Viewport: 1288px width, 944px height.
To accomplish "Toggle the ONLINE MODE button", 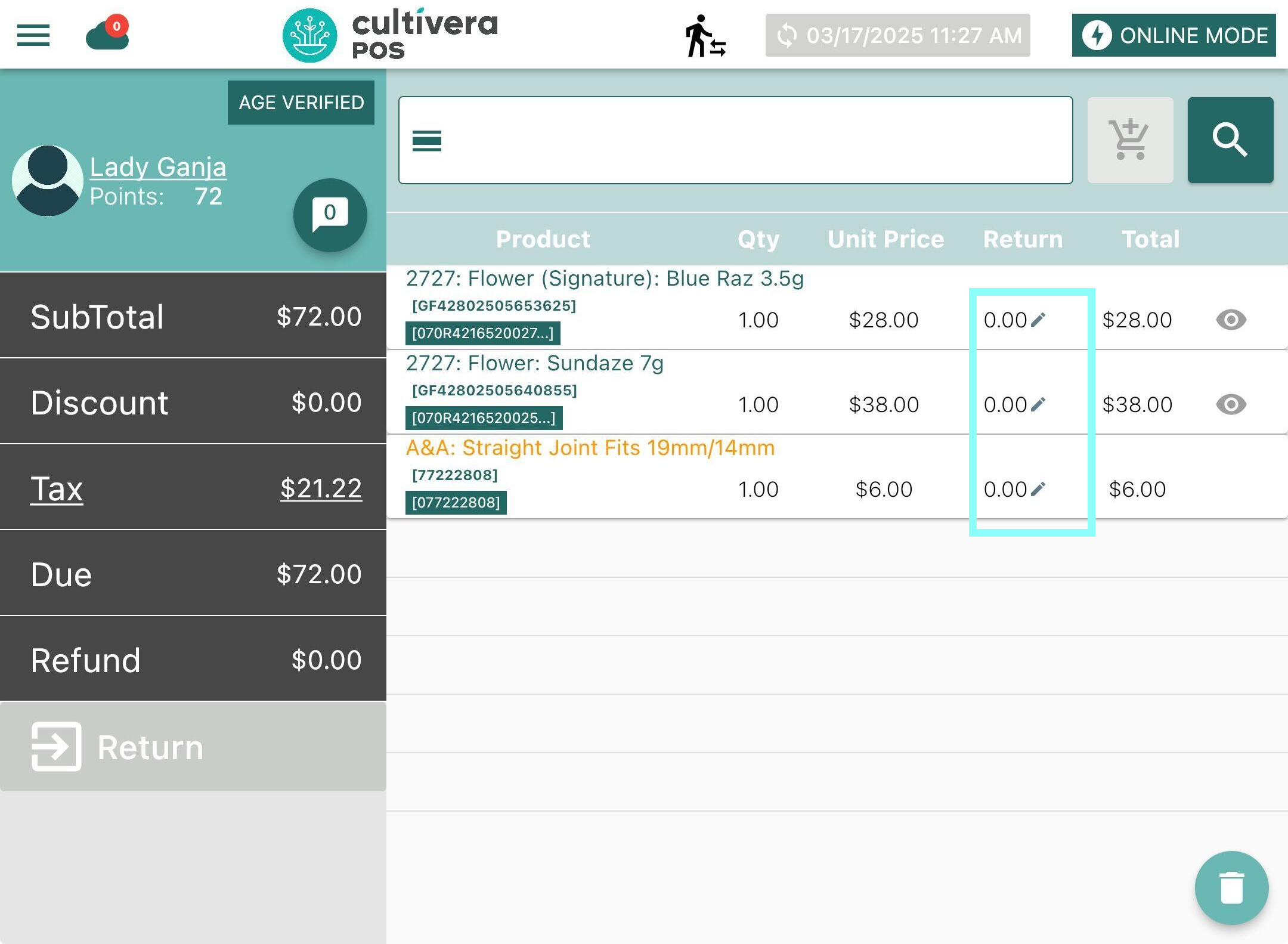I will (x=1174, y=35).
